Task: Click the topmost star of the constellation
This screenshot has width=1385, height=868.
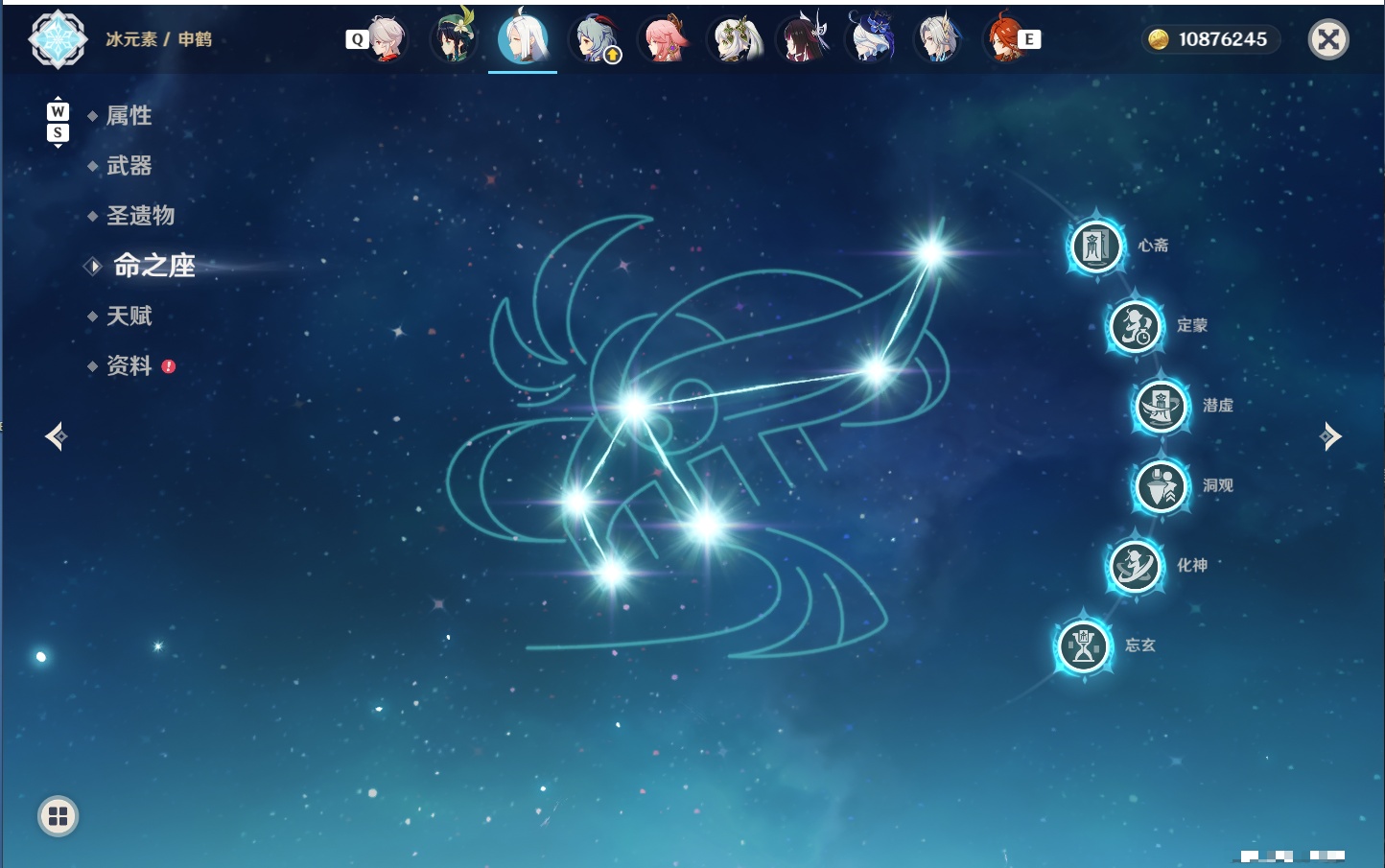Action: (x=930, y=252)
